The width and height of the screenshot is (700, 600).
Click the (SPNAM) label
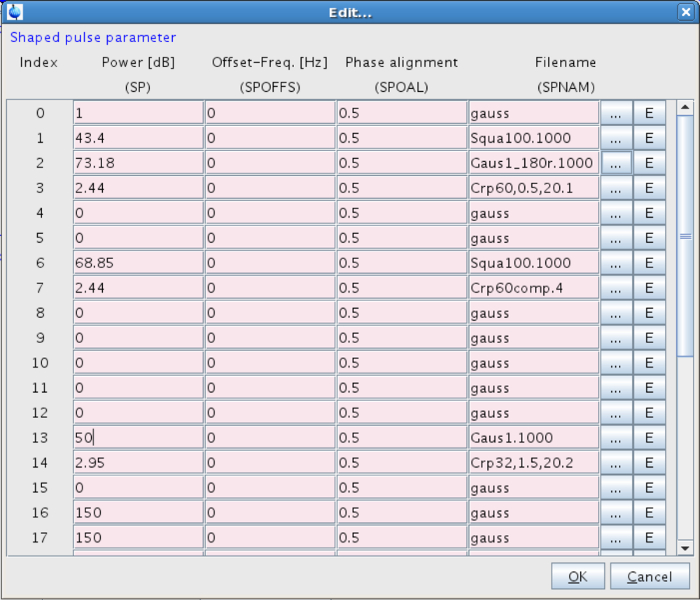tap(566, 87)
